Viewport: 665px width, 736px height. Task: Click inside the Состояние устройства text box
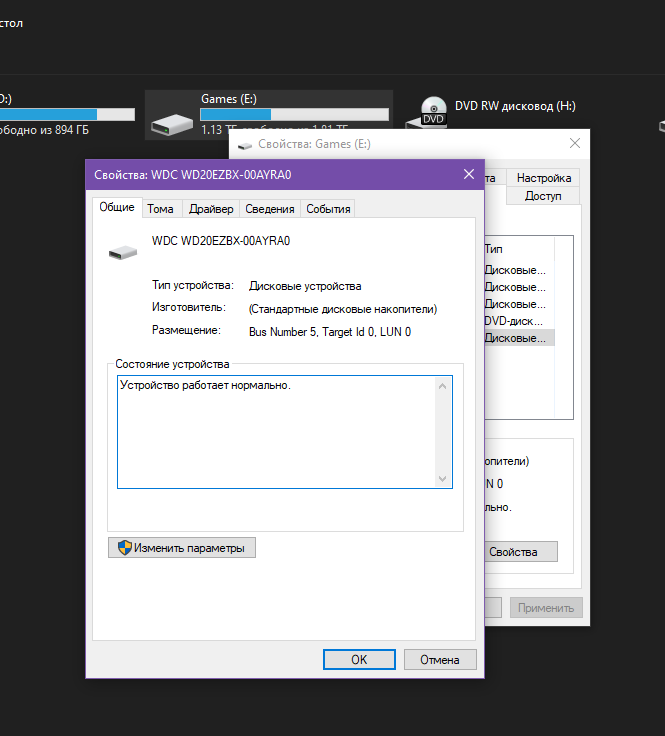pyautogui.click(x=284, y=432)
